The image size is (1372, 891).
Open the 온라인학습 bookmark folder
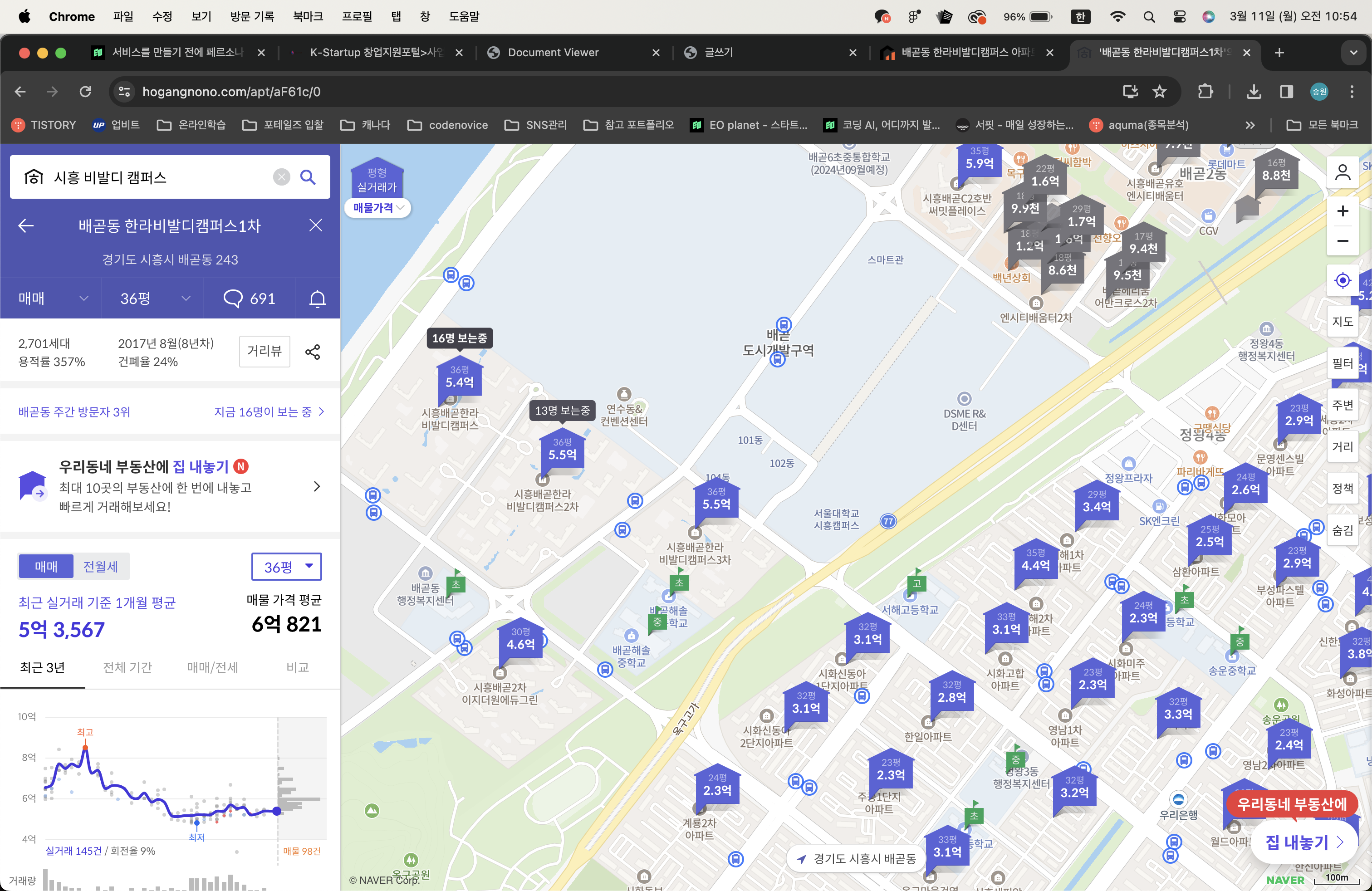pos(191,125)
